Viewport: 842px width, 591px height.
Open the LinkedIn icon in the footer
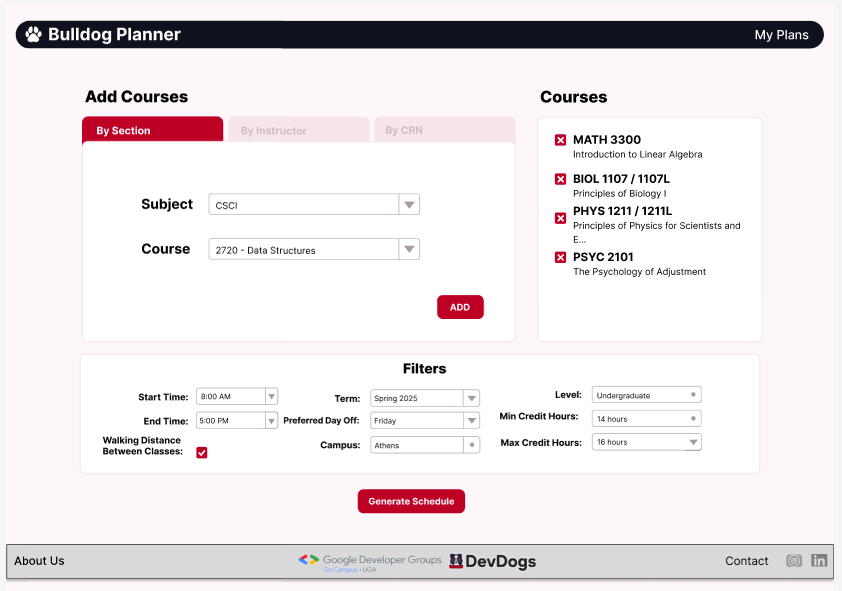click(x=819, y=561)
